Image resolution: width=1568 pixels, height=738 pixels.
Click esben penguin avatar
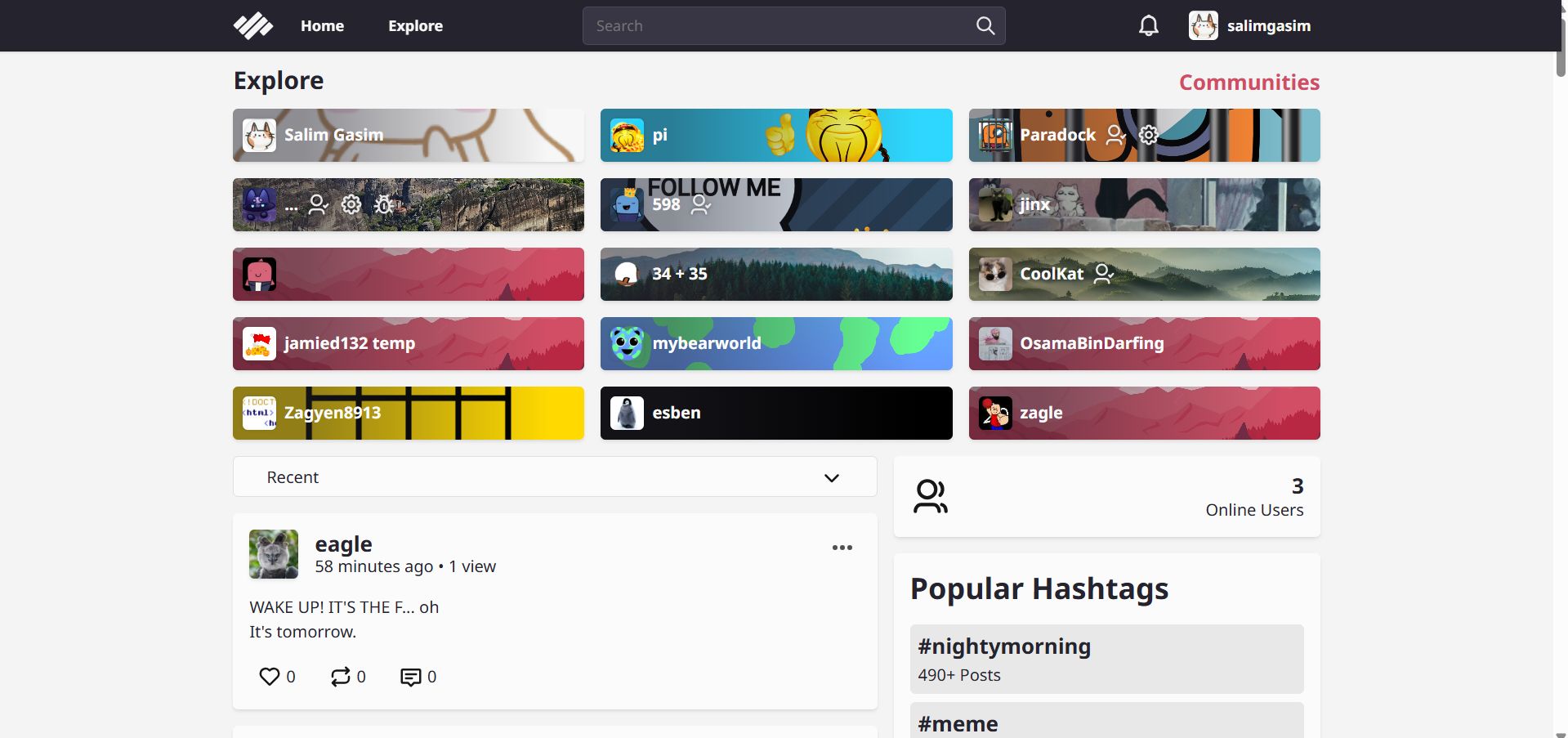click(627, 413)
